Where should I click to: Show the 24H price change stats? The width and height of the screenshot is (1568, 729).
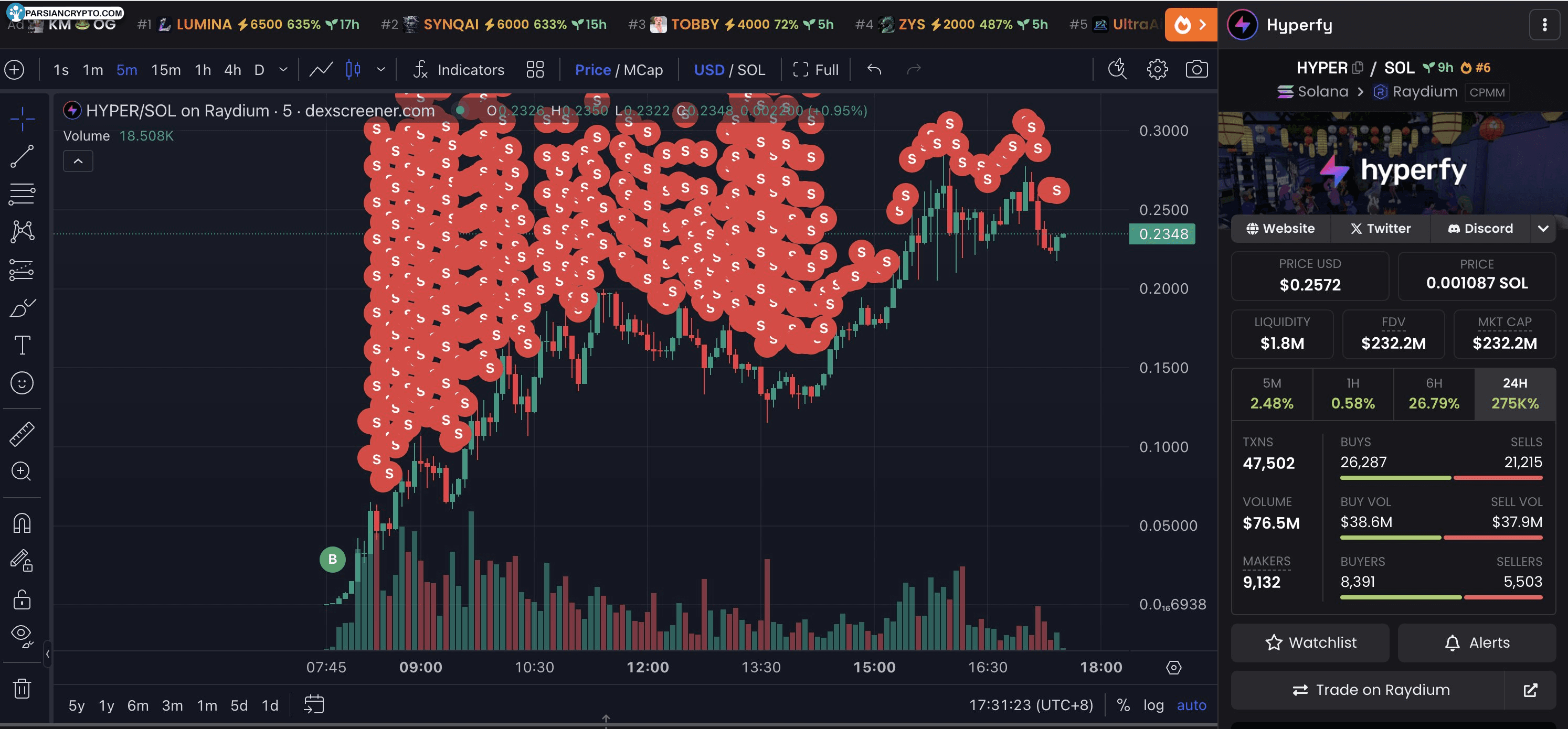pos(1515,394)
